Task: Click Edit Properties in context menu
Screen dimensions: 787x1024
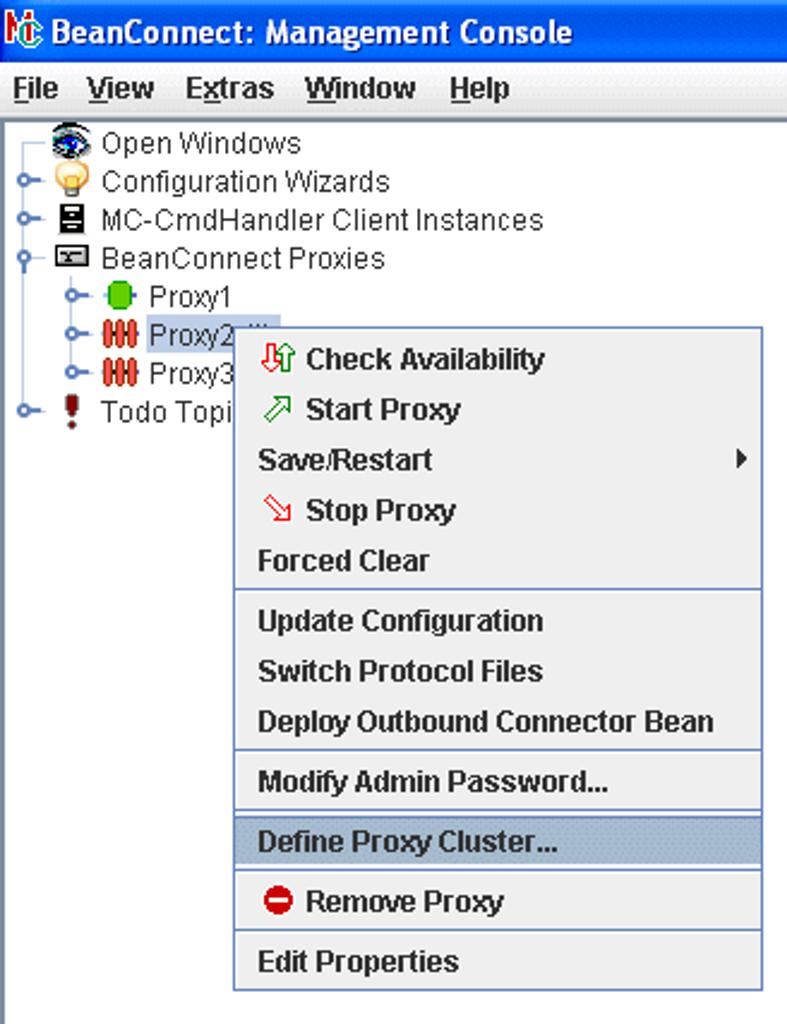Action: 358,962
